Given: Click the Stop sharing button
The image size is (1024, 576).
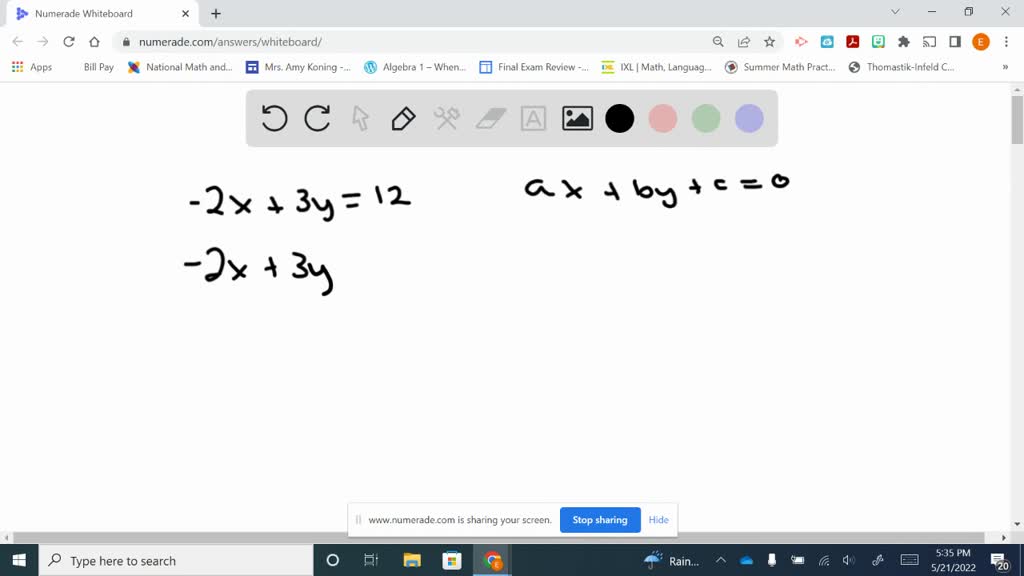Looking at the screenshot, I should (x=600, y=520).
